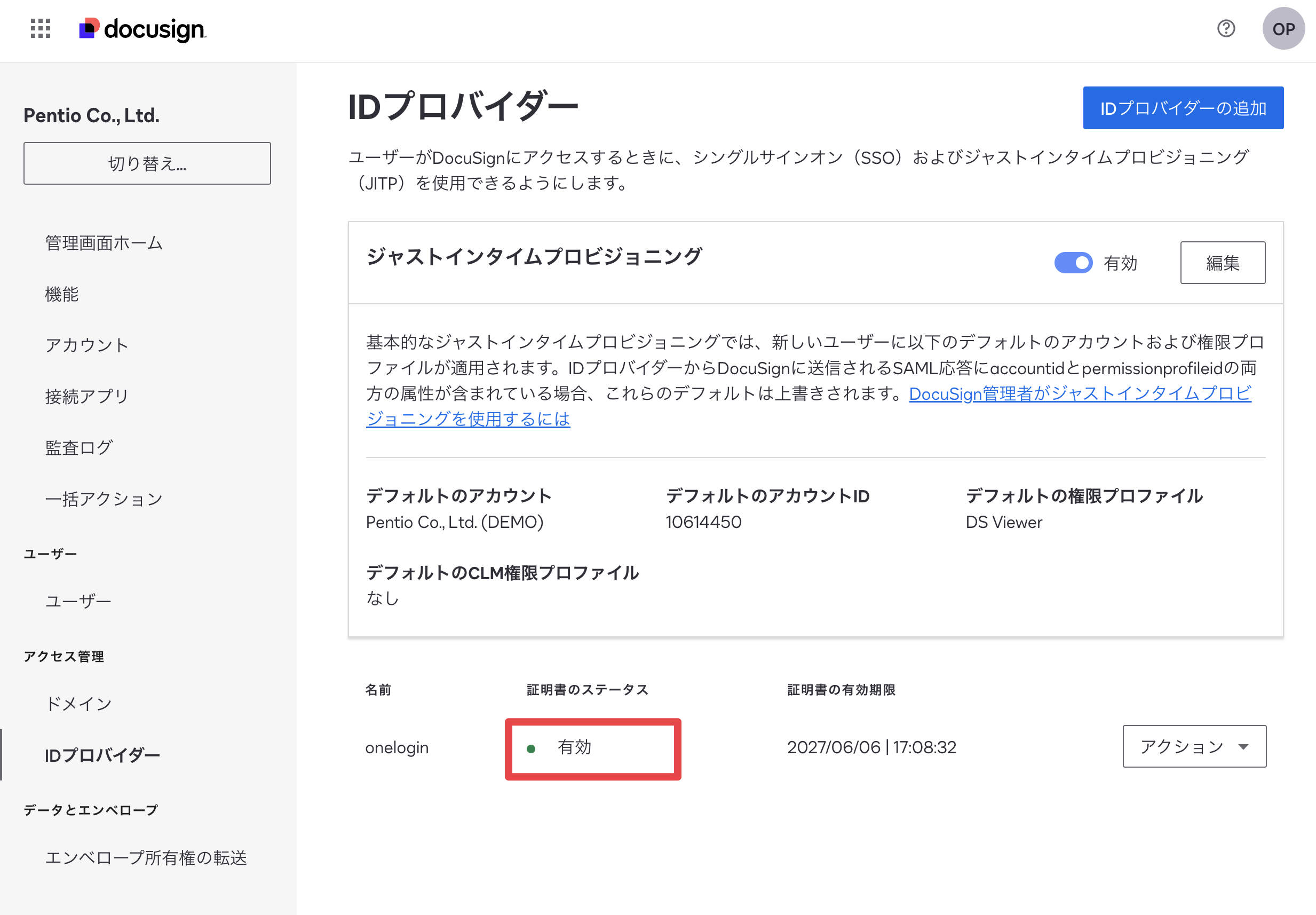Image resolution: width=1316 pixels, height=915 pixels.
Task: Click the ジャストインタイムプロビジョニング section heading
Action: tap(534, 256)
